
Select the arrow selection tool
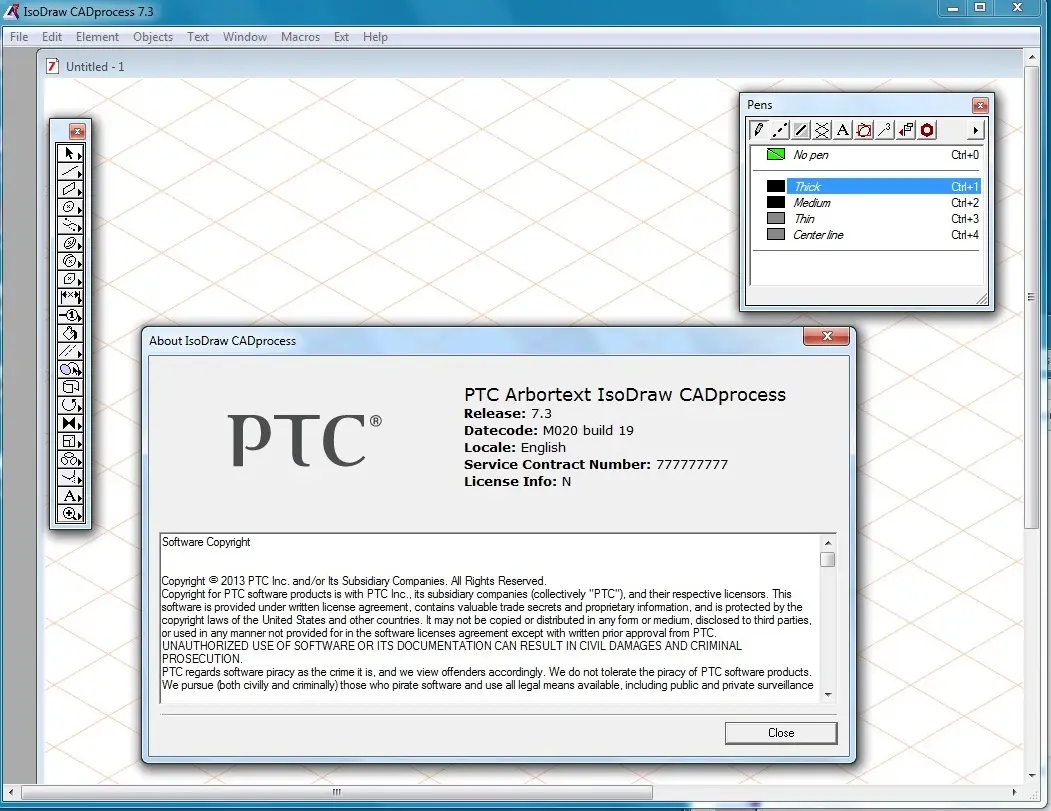(x=70, y=153)
